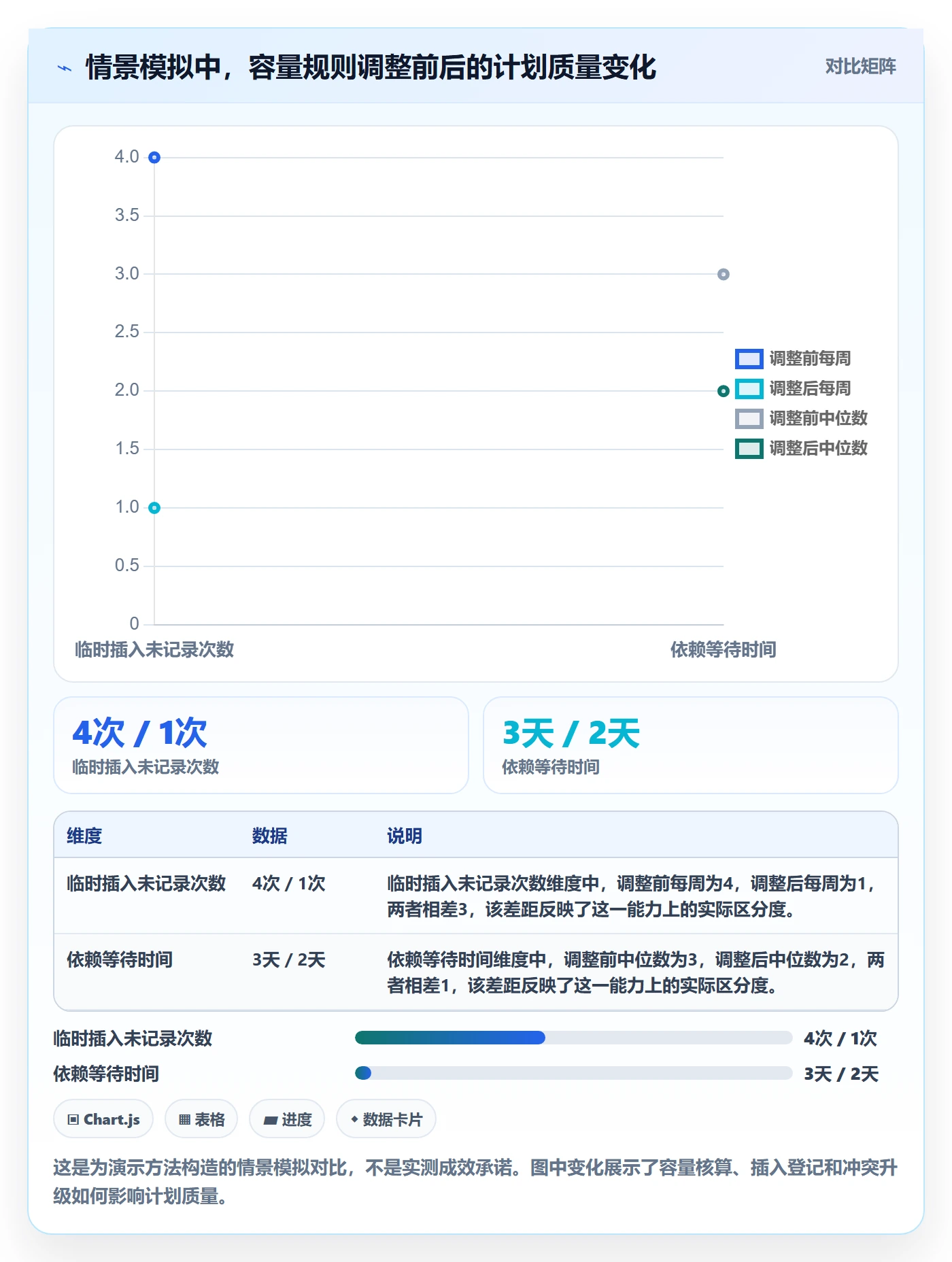Select the 临时插入未记录次数 table row cell
The image size is (952, 1262).
coord(146,883)
